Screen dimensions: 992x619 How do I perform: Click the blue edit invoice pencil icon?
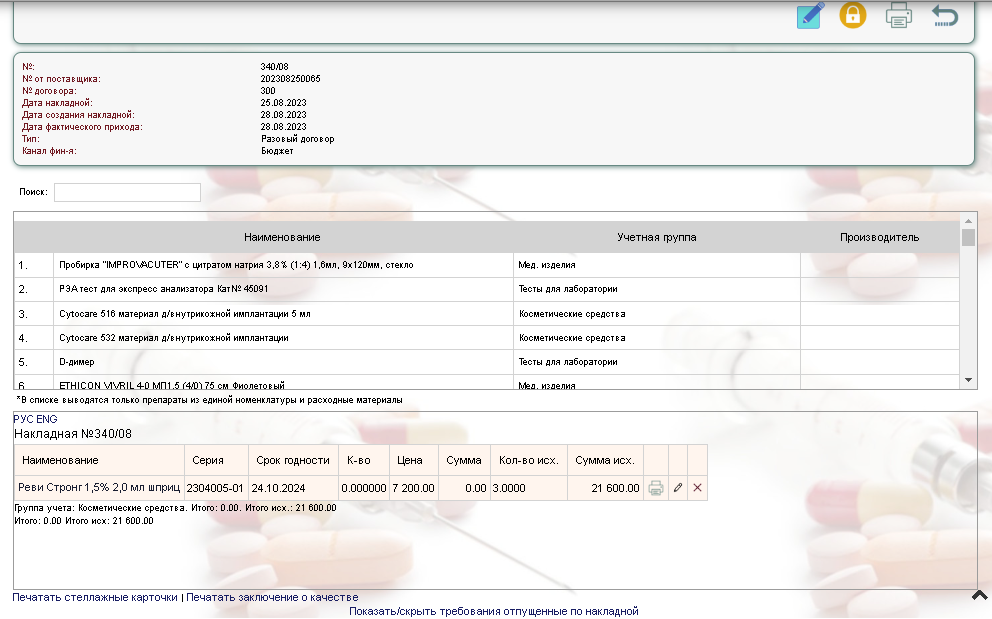(x=810, y=16)
